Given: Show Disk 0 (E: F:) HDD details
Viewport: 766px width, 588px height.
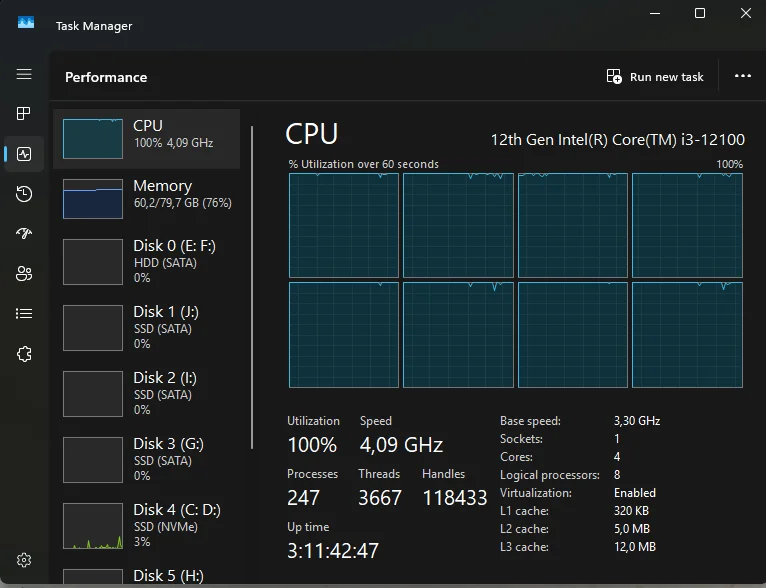Looking at the screenshot, I should (x=147, y=261).
